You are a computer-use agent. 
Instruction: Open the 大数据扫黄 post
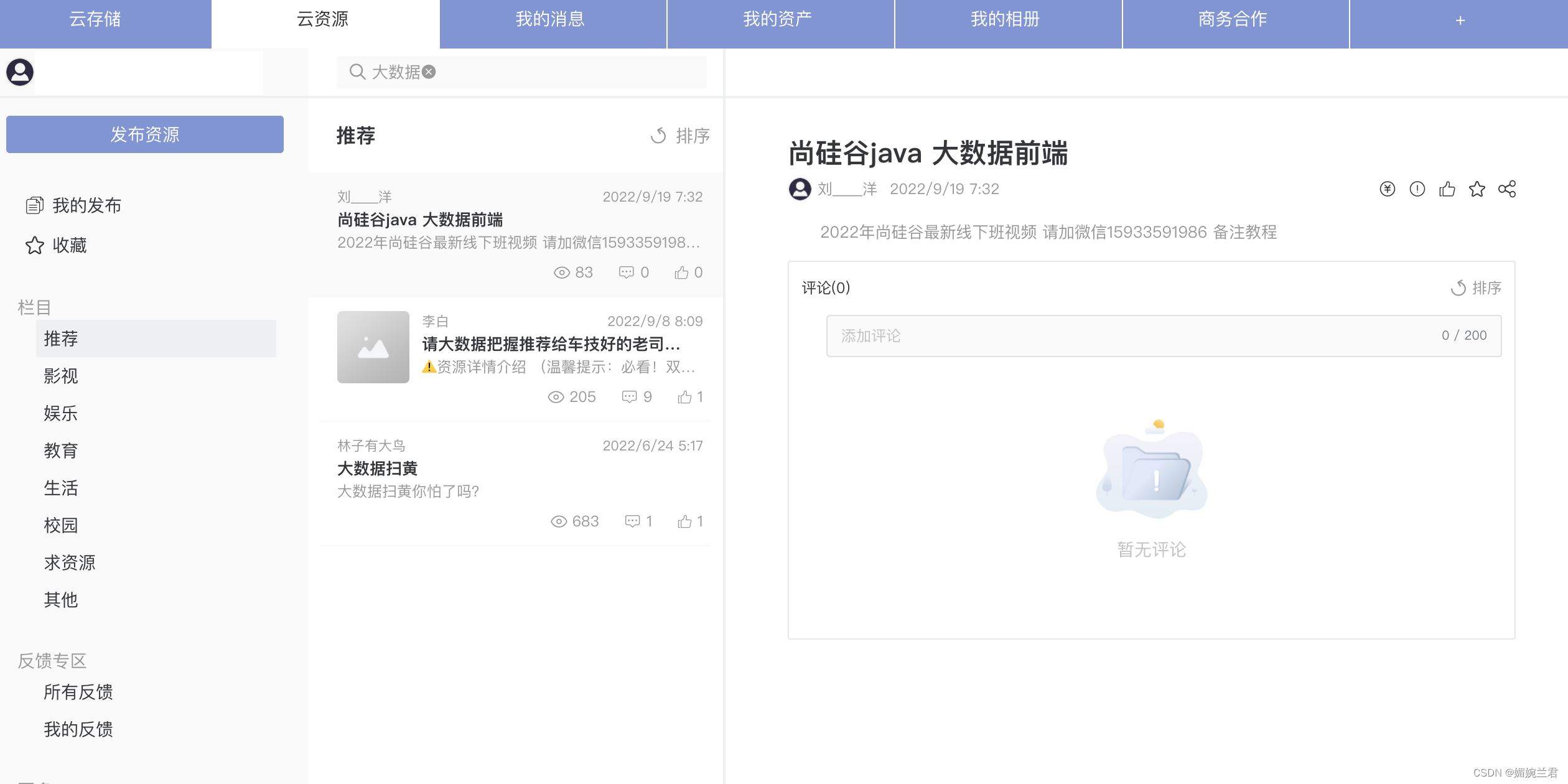(377, 469)
